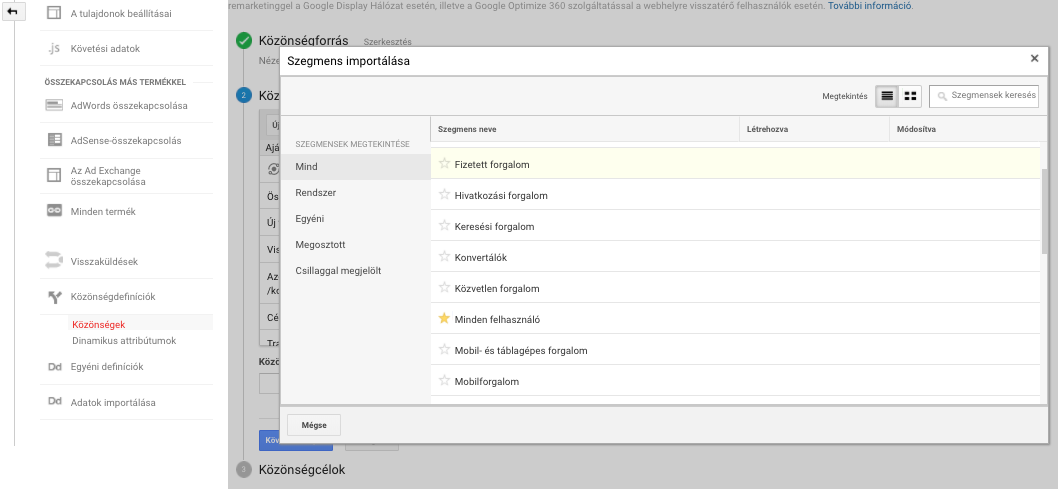Click the Minden termék icon

pyautogui.click(x=54, y=211)
